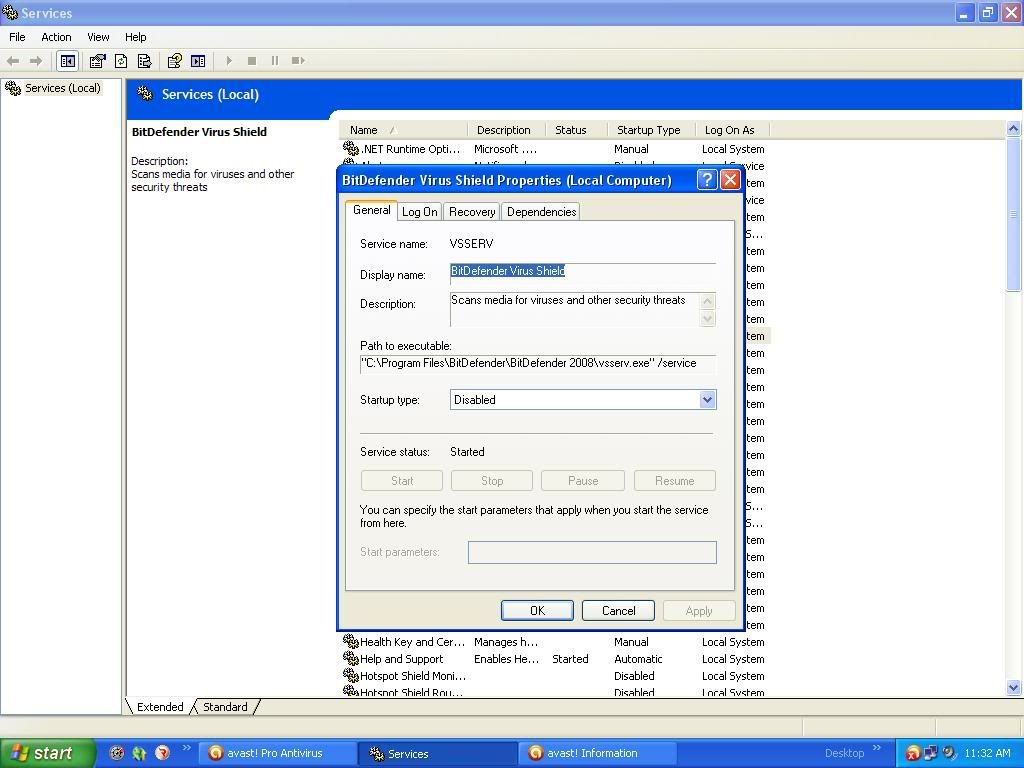Select the Help and Support service name
This screenshot has width=1024, height=768.
tap(401, 659)
